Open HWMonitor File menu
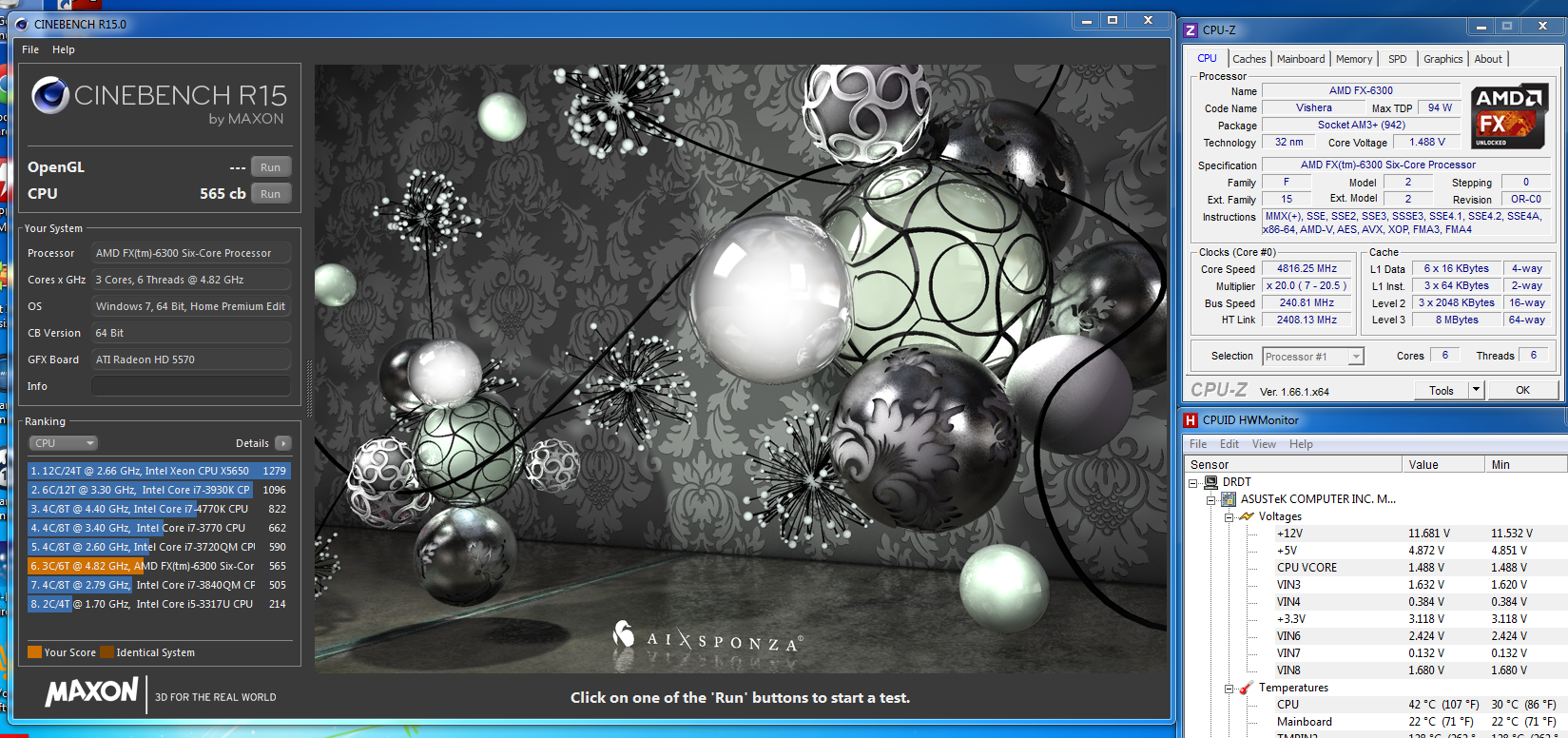1568x738 pixels. (x=1198, y=444)
